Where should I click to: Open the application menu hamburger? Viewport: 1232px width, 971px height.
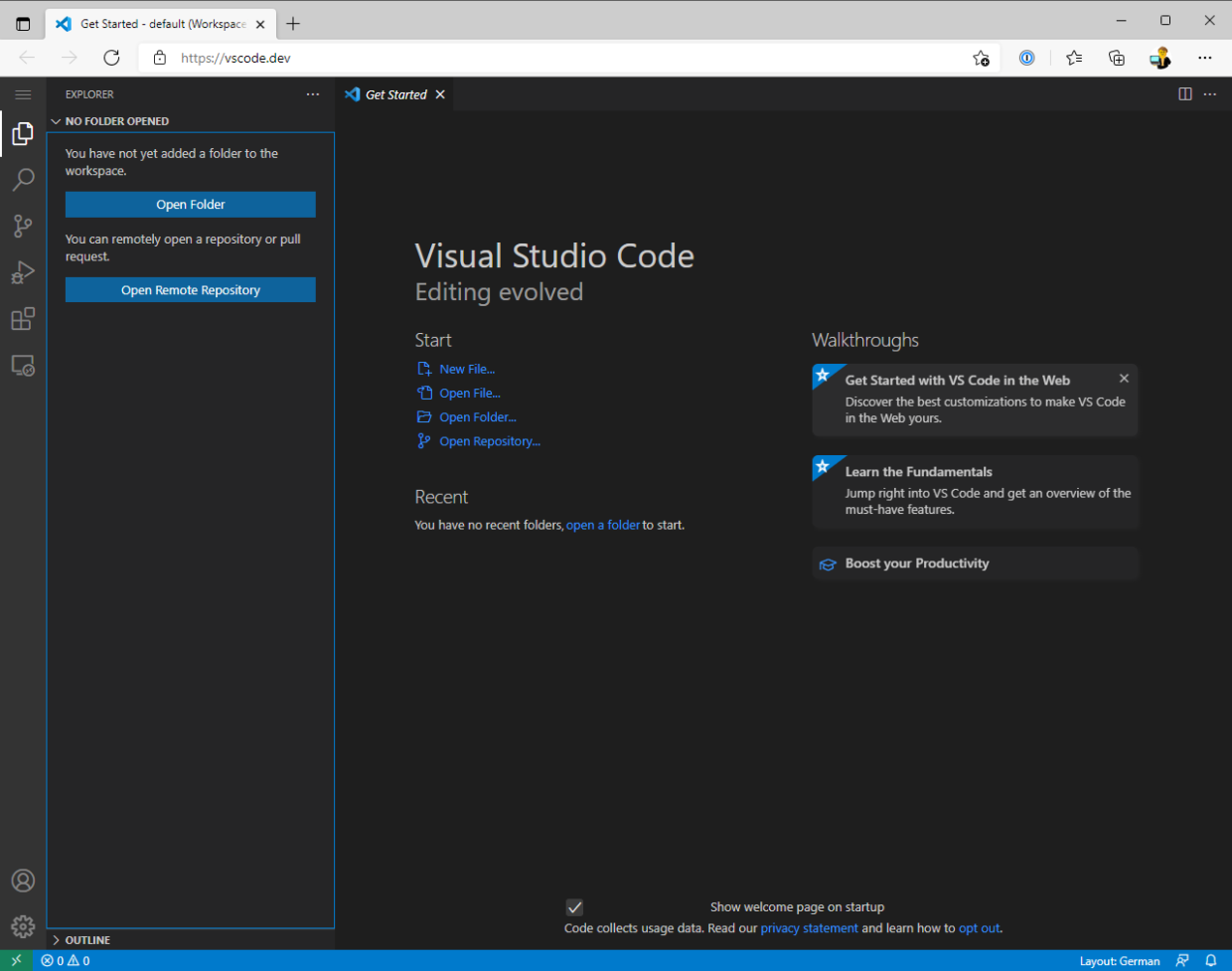(23, 94)
